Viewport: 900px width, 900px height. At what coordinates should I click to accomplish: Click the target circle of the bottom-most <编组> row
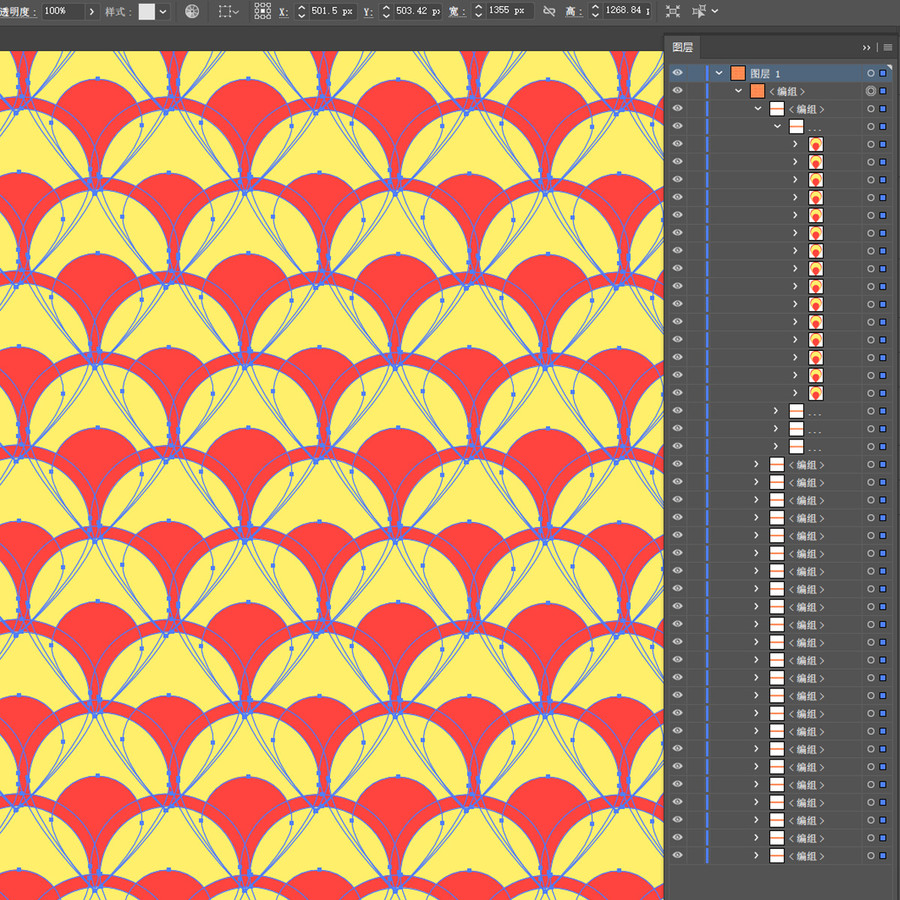pos(871,856)
